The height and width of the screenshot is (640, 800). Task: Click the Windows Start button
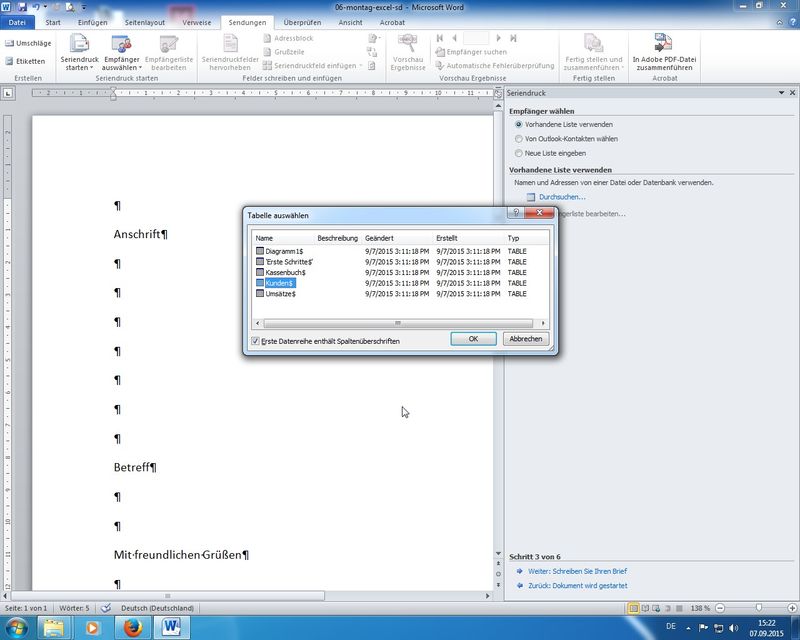16,627
